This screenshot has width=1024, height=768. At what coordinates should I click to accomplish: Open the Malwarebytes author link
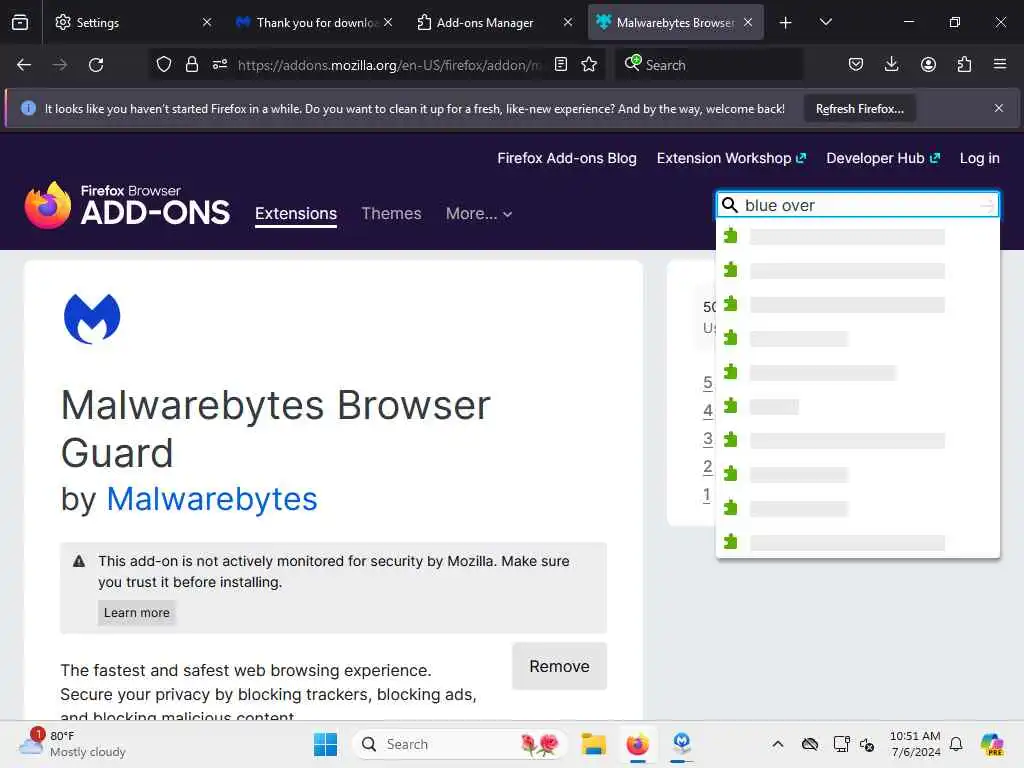[212, 499]
